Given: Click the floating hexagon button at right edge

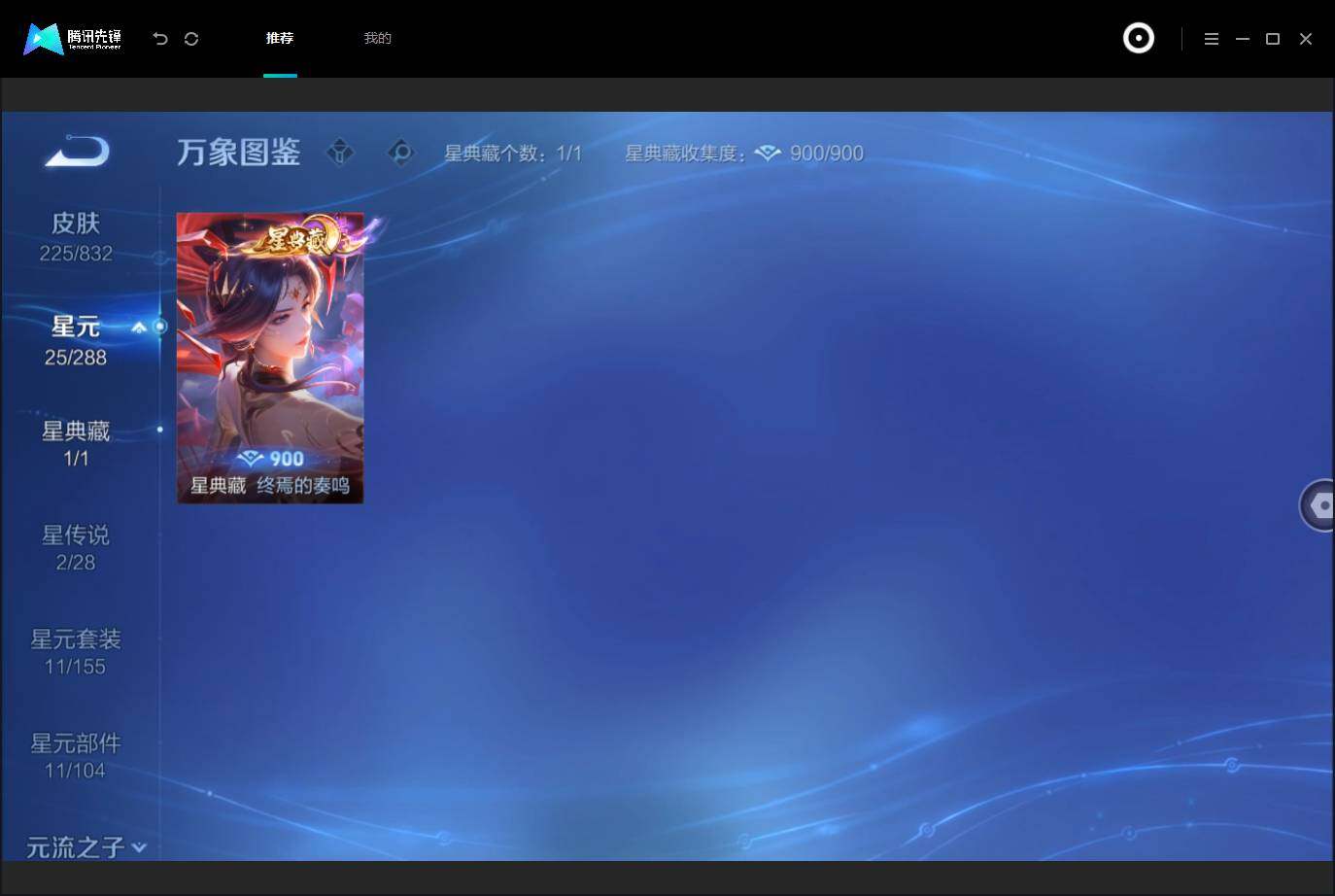Looking at the screenshot, I should click(x=1318, y=505).
